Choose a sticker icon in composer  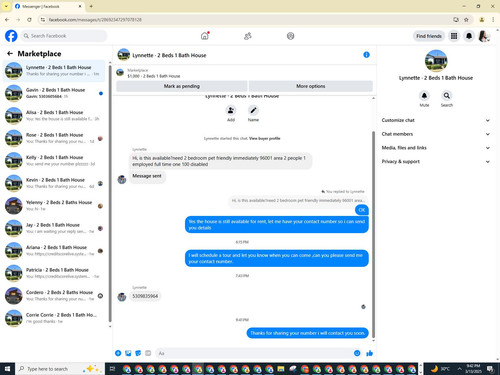(x=138, y=353)
